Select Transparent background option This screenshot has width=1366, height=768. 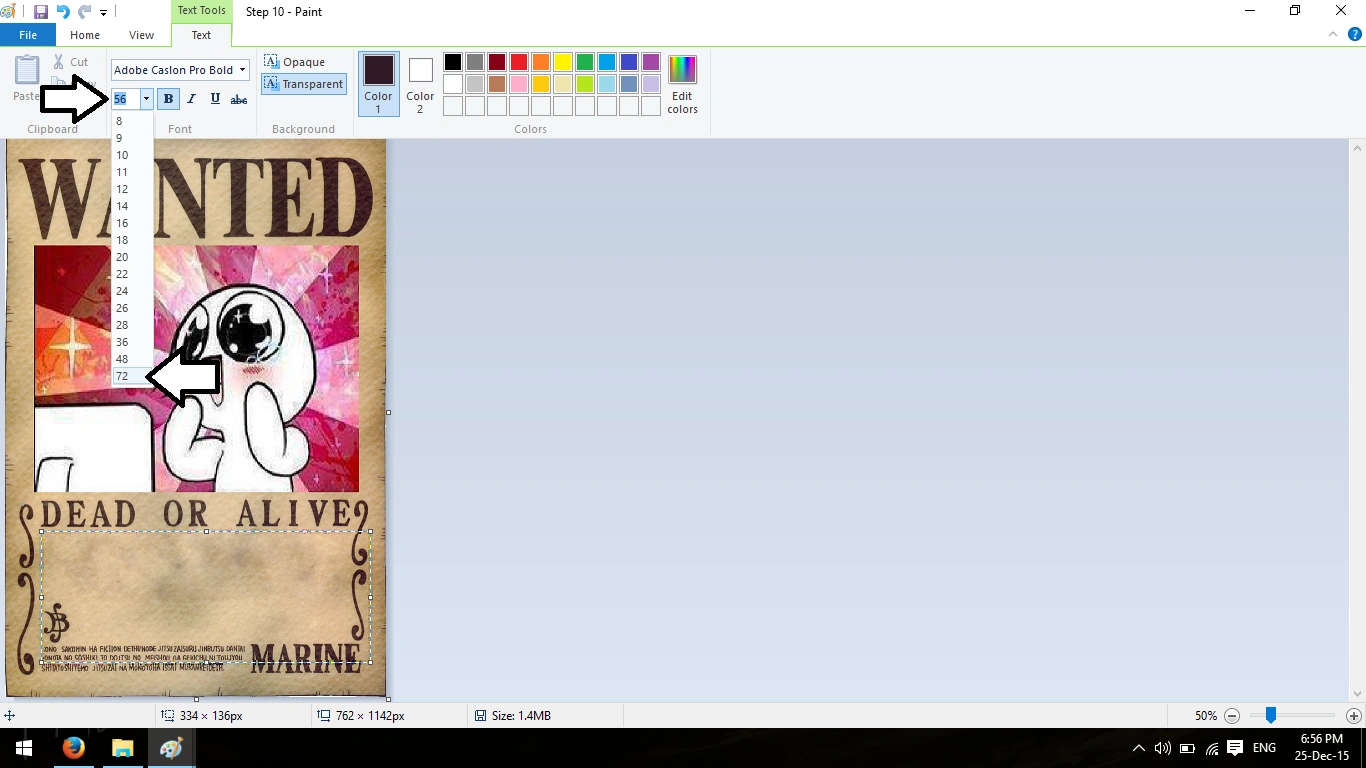(x=304, y=84)
